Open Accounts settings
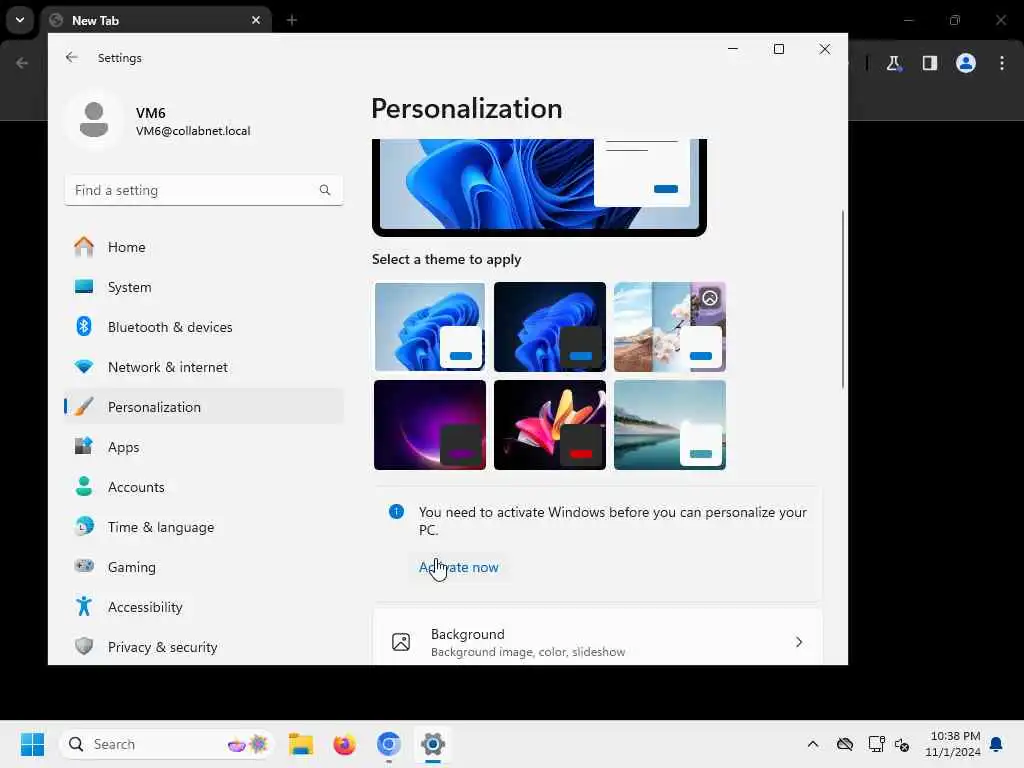The image size is (1024, 768). [204, 487]
